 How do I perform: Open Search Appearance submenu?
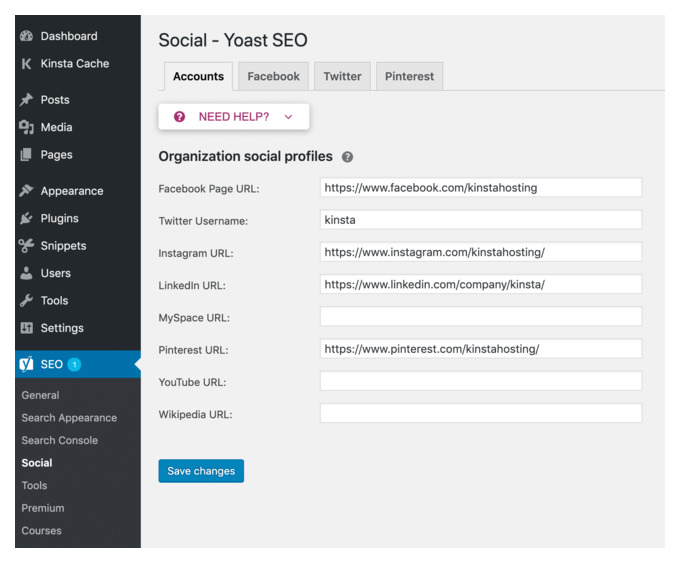tap(69, 418)
